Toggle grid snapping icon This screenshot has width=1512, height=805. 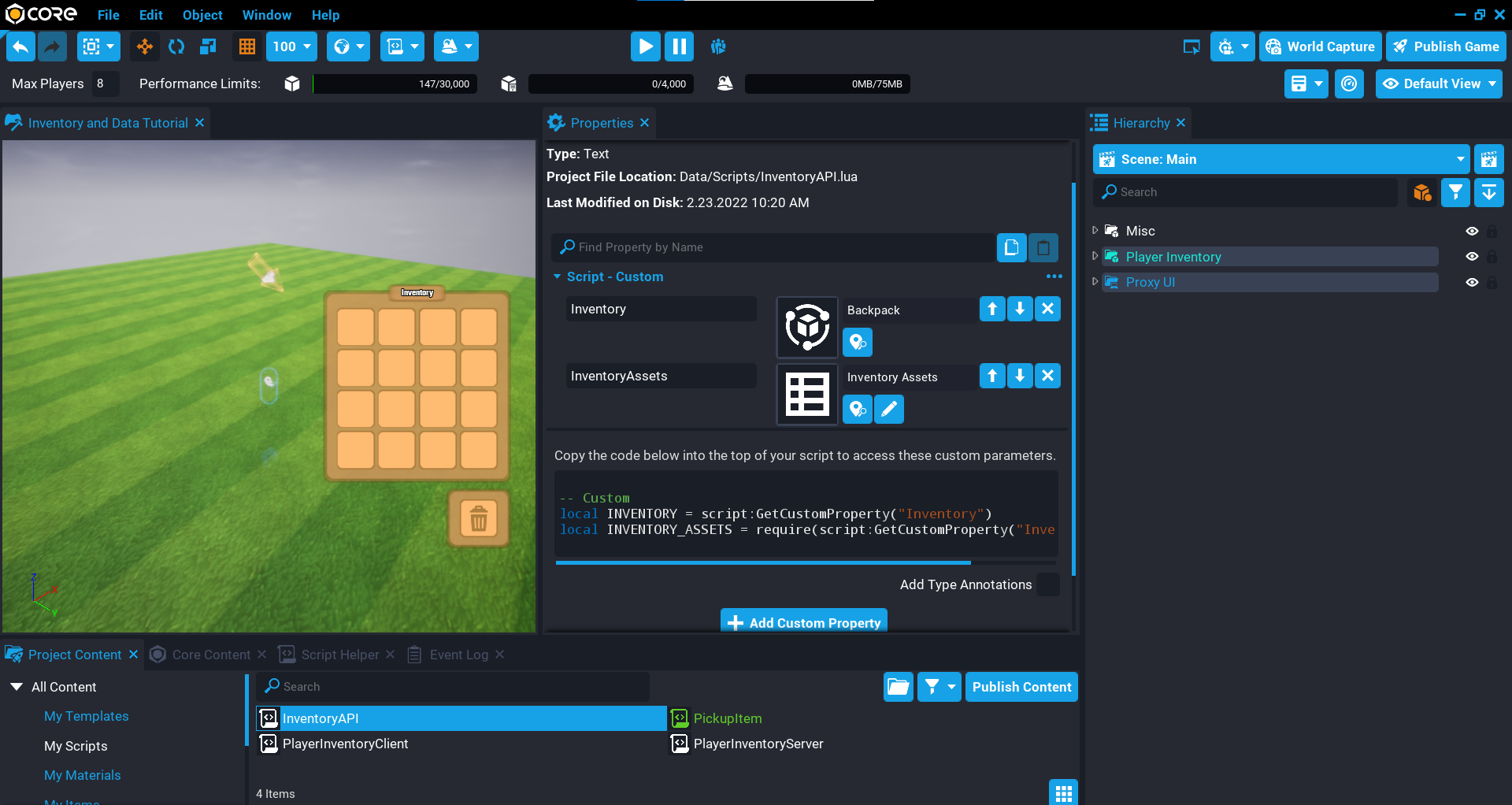[x=247, y=46]
